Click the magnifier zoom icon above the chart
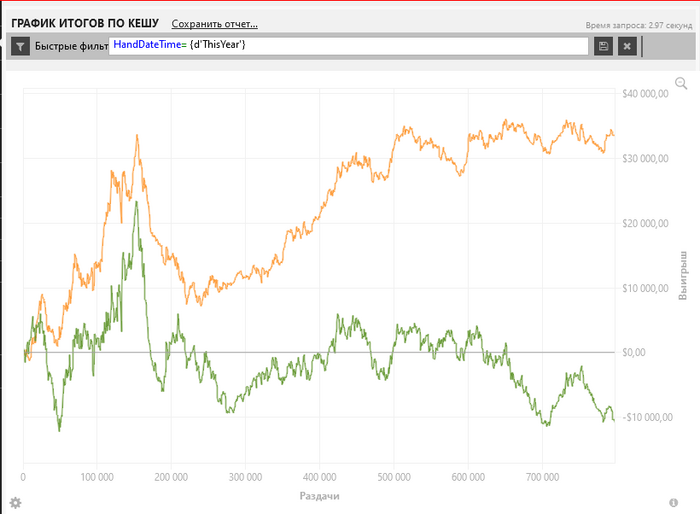The image size is (700, 514). click(x=681, y=83)
